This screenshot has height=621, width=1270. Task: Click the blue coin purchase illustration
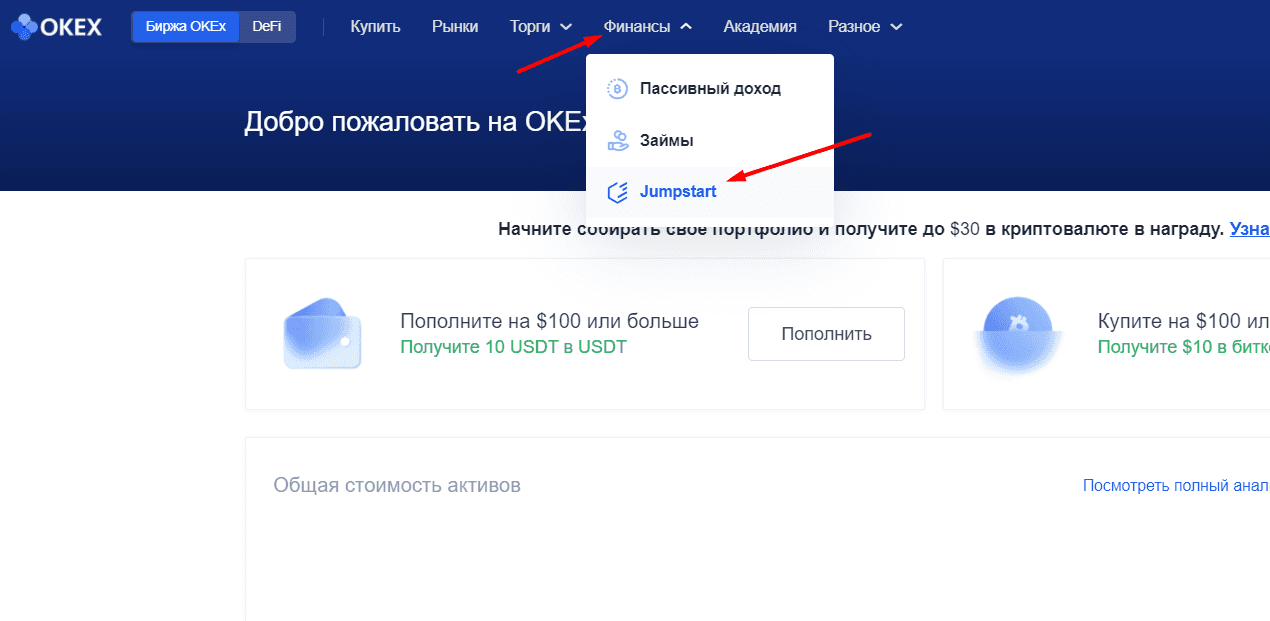click(1018, 334)
